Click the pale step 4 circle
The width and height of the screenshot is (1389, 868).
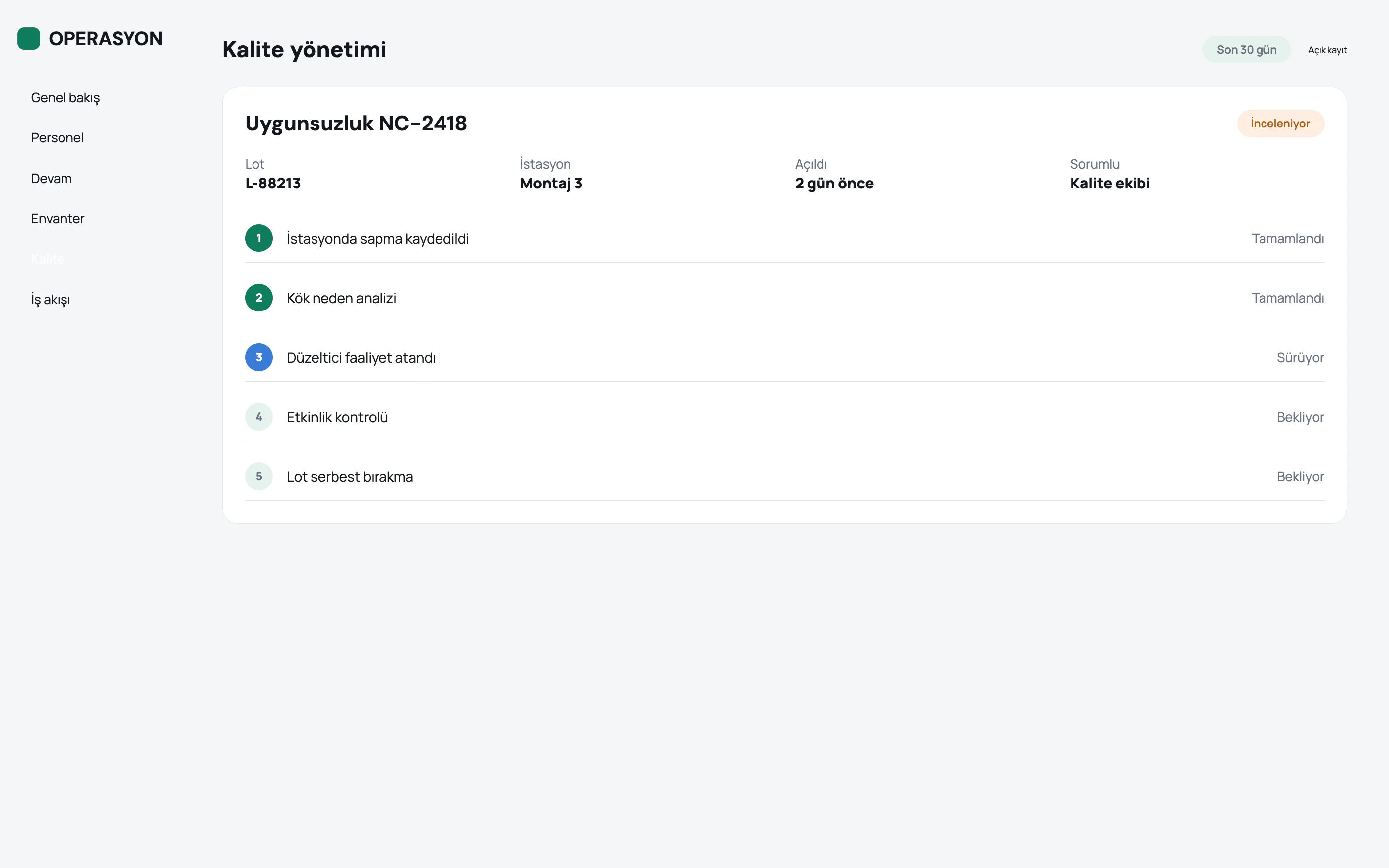coord(259,417)
